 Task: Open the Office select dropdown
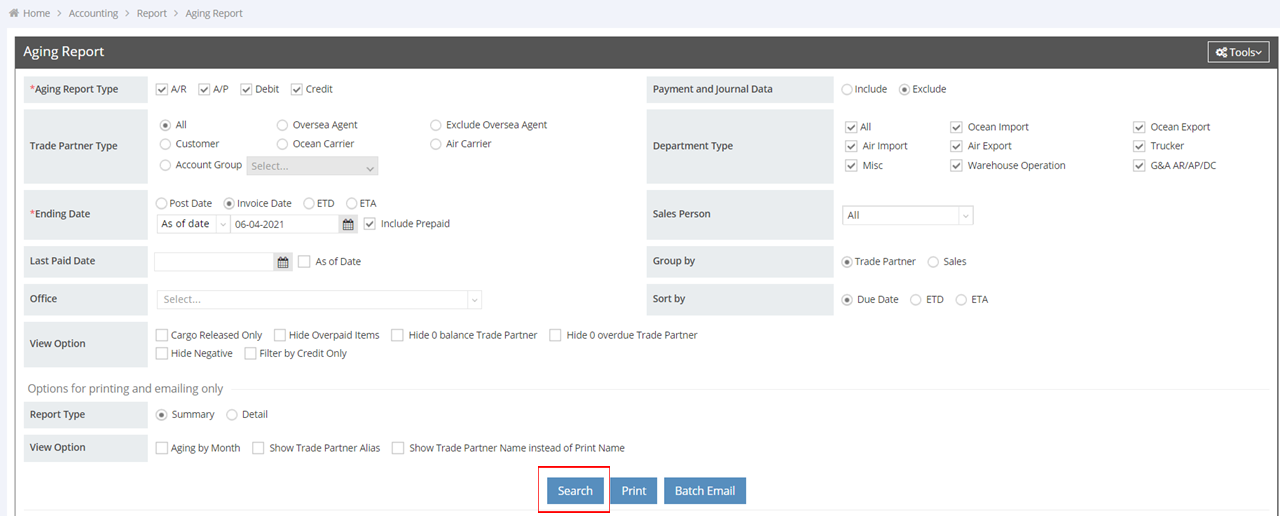319,299
